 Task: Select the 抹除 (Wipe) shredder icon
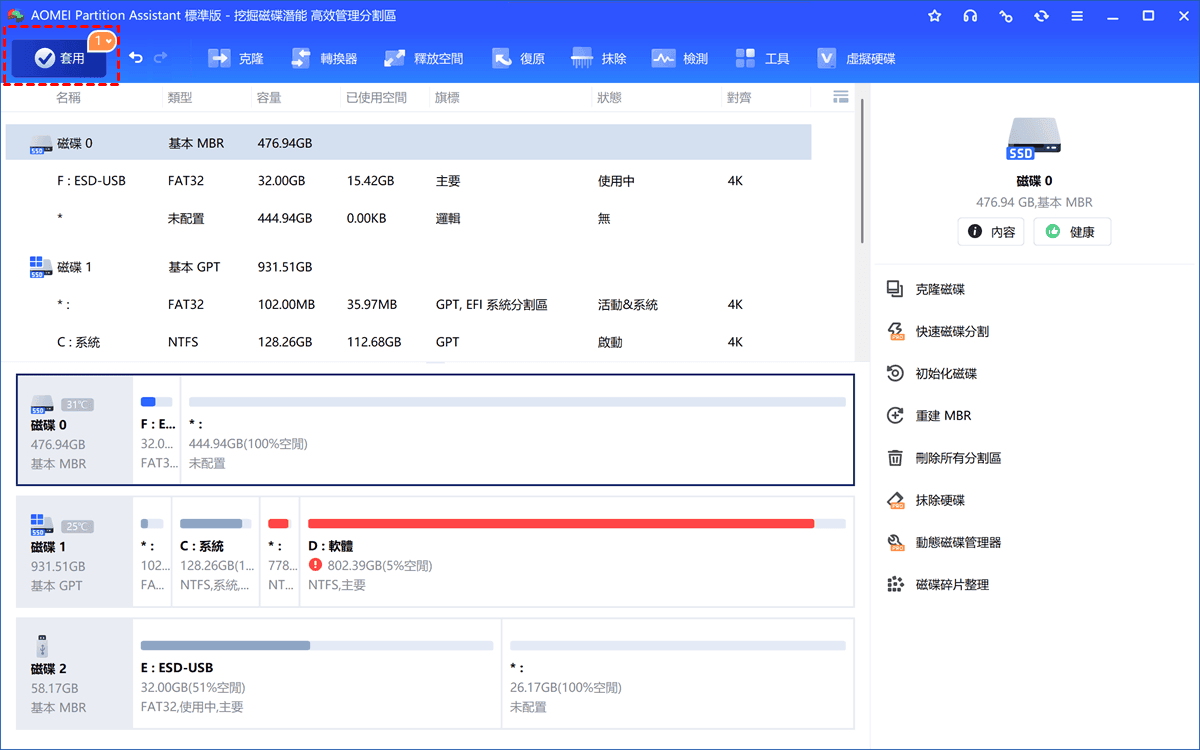click(582, 59)
